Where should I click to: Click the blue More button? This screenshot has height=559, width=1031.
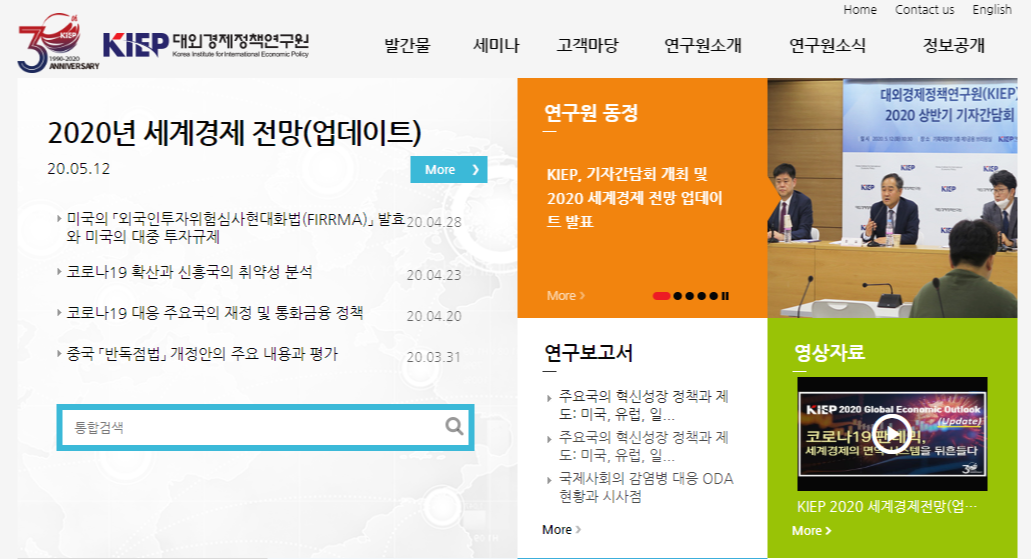click(449, 170)
